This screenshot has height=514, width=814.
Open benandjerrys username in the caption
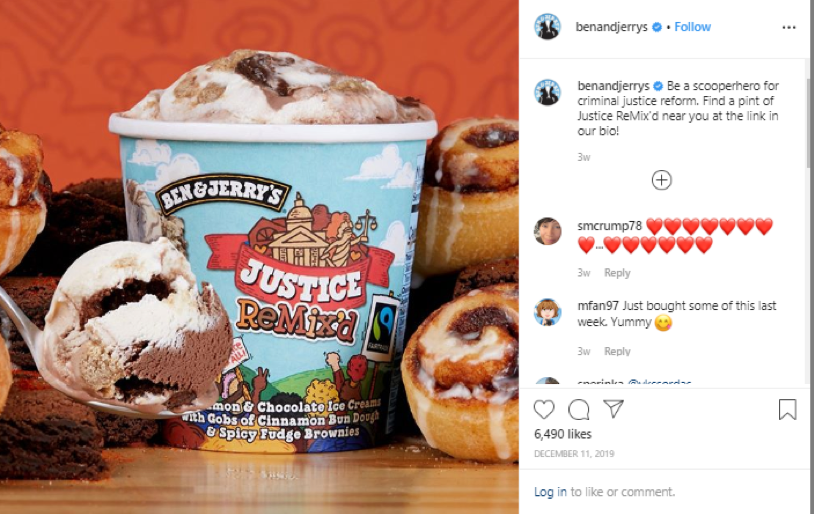click(613, 86)
